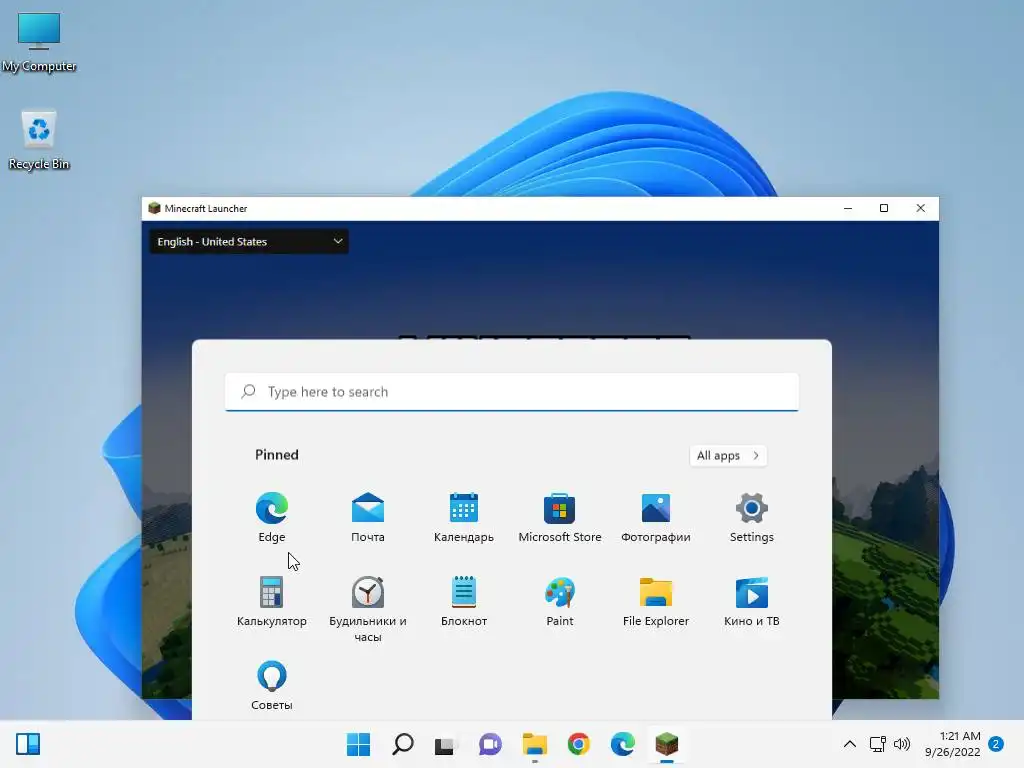Open the Почта mail app

pos(368,517)
